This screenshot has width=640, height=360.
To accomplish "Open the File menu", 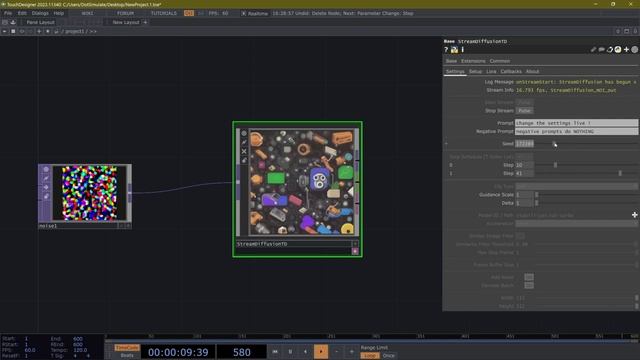I will click(8, 13).
